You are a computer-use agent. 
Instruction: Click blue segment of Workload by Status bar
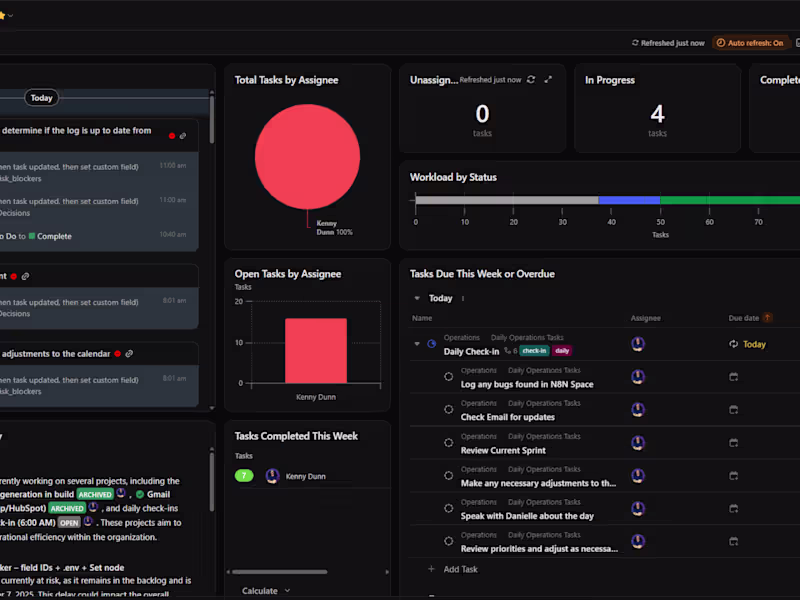(629, 200)
